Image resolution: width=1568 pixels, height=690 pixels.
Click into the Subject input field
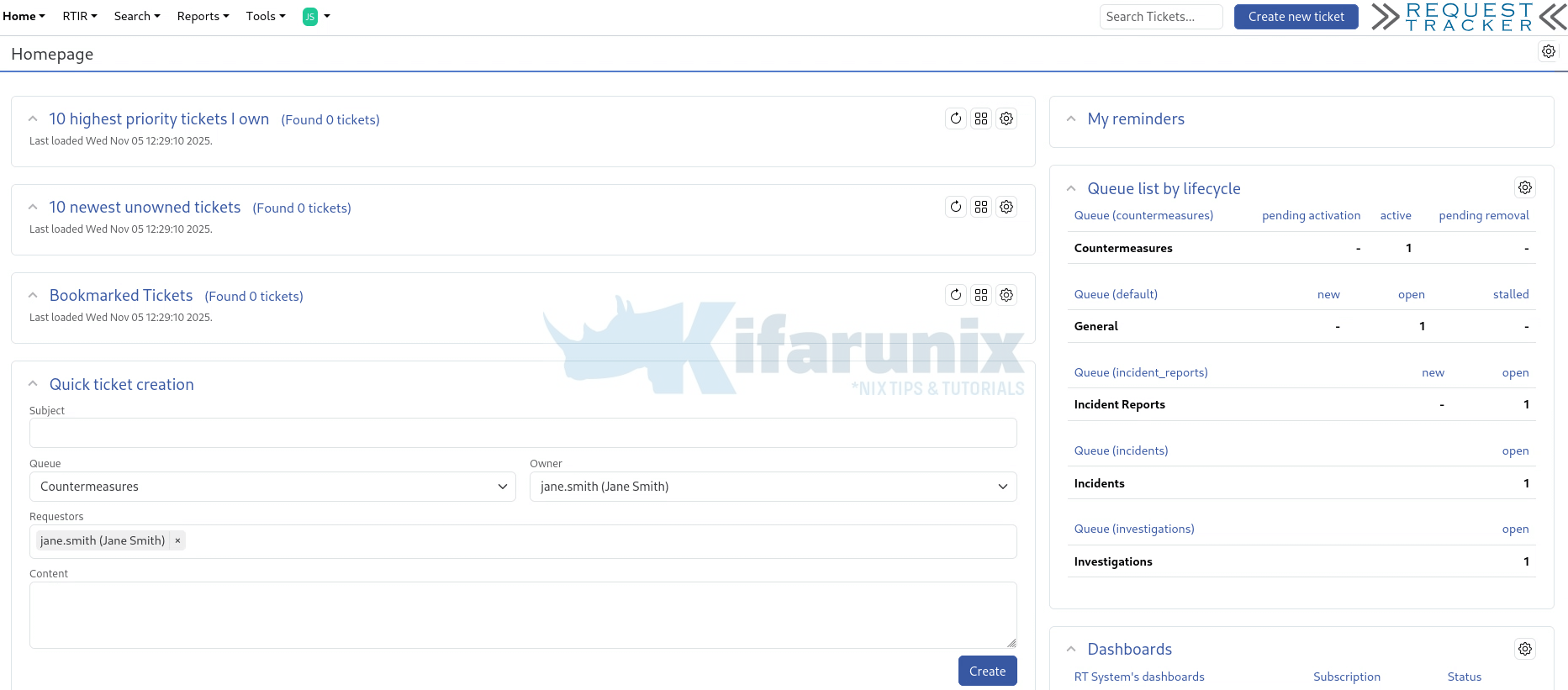[x=522, y=433]
